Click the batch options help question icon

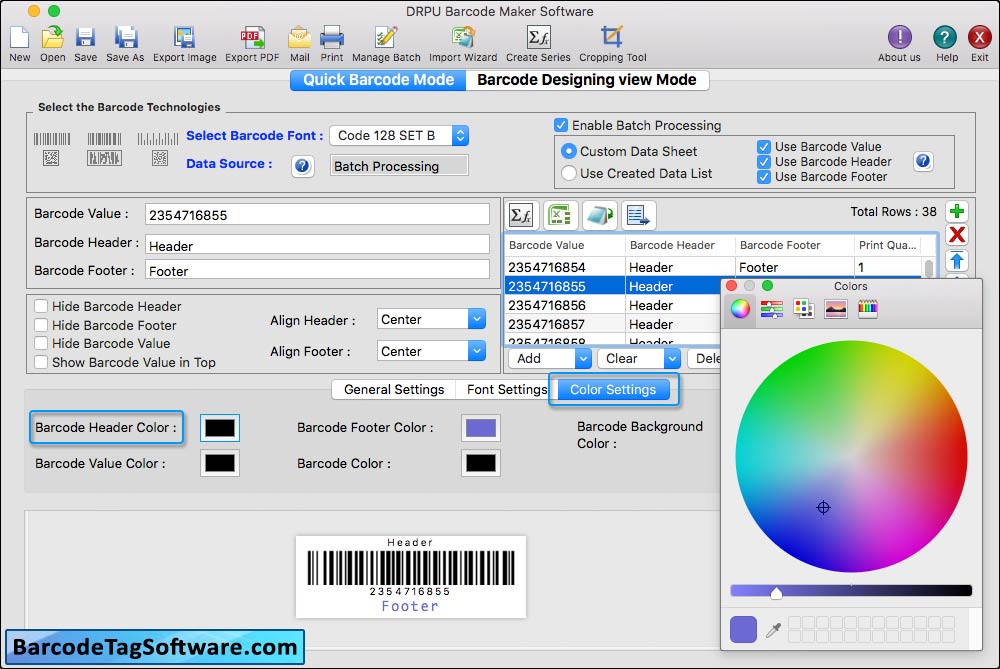(x=923, y=161)
